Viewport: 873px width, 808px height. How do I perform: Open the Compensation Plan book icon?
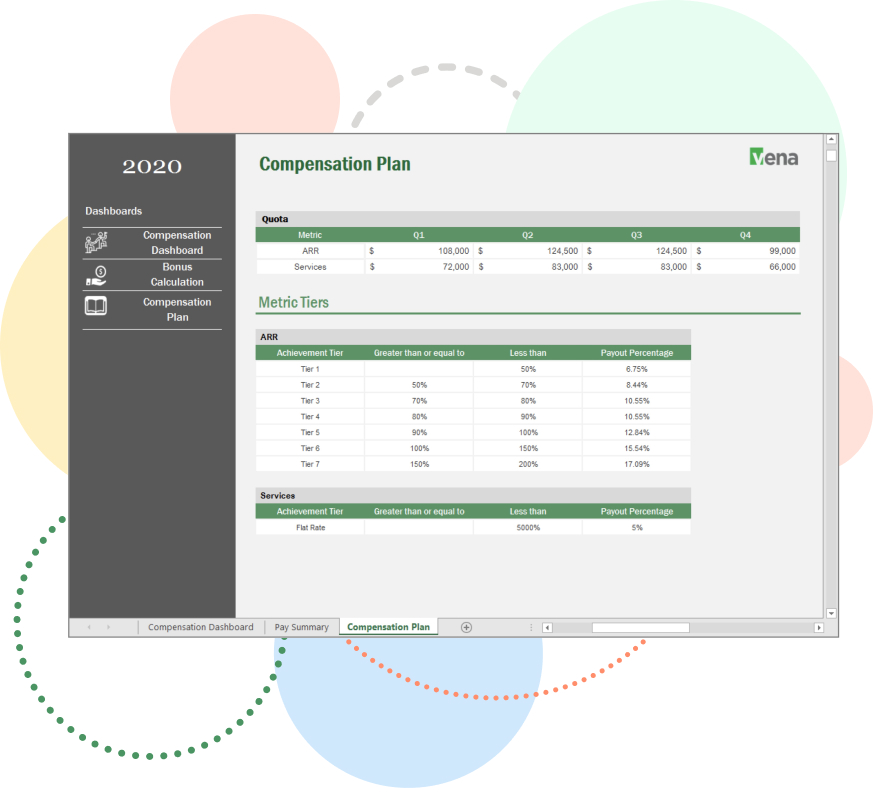96,308
